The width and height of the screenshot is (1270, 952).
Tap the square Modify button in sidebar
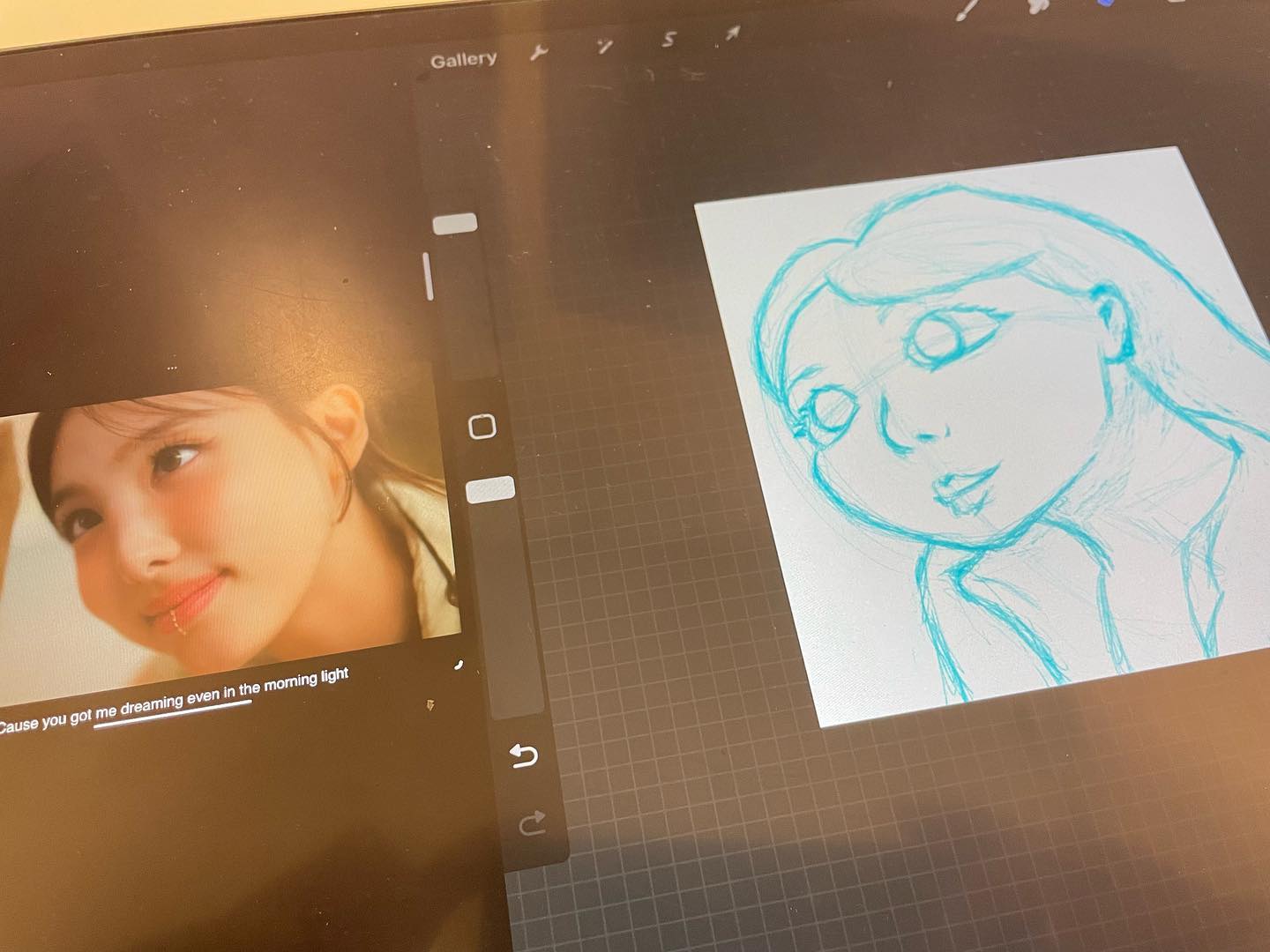482,428
